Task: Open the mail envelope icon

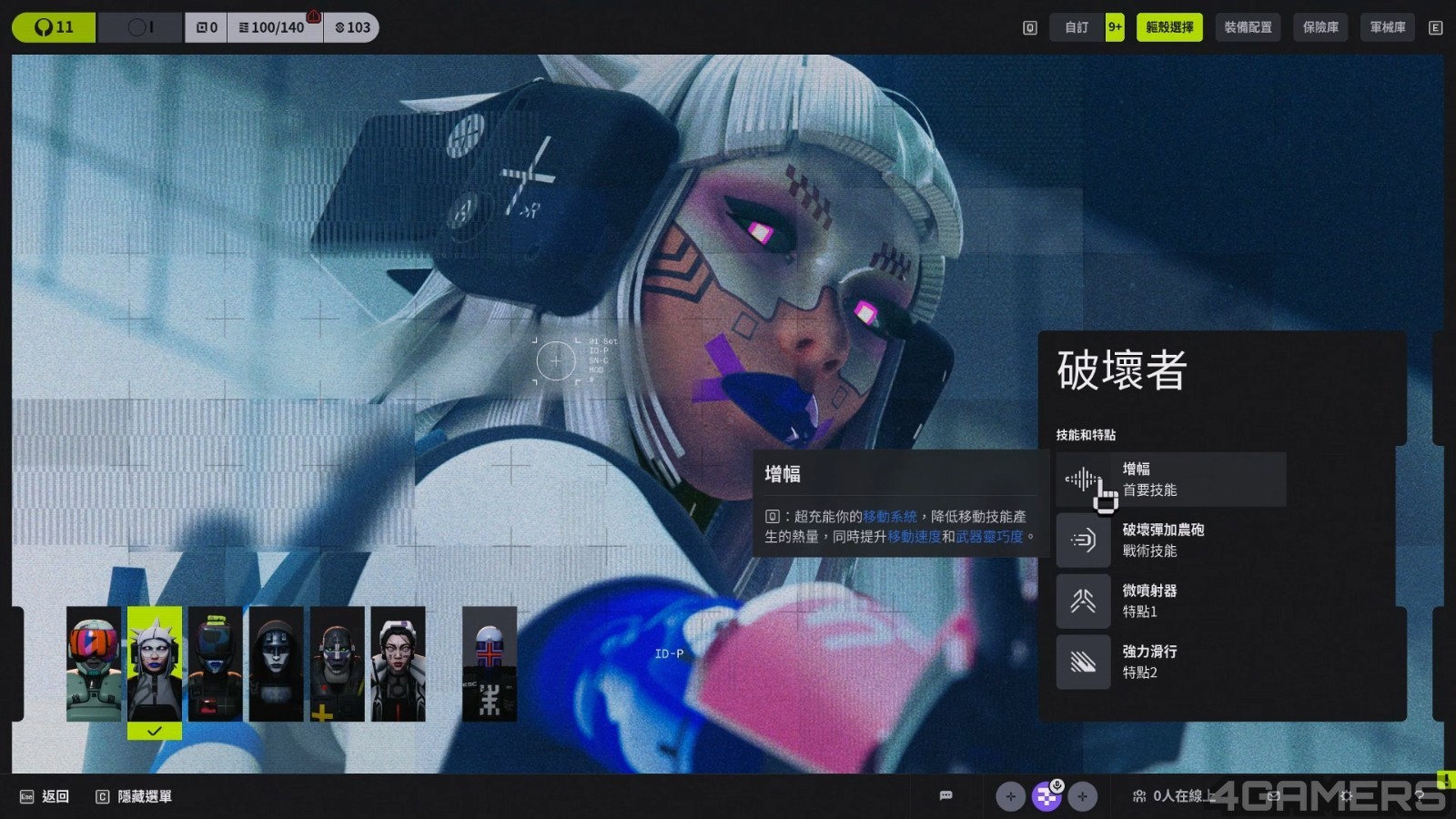Action: [x=1273, y=796]
